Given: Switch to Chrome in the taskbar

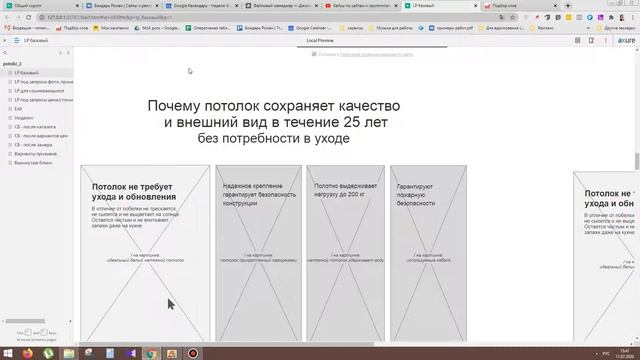Looking at the screenshot, I should 151,353.
